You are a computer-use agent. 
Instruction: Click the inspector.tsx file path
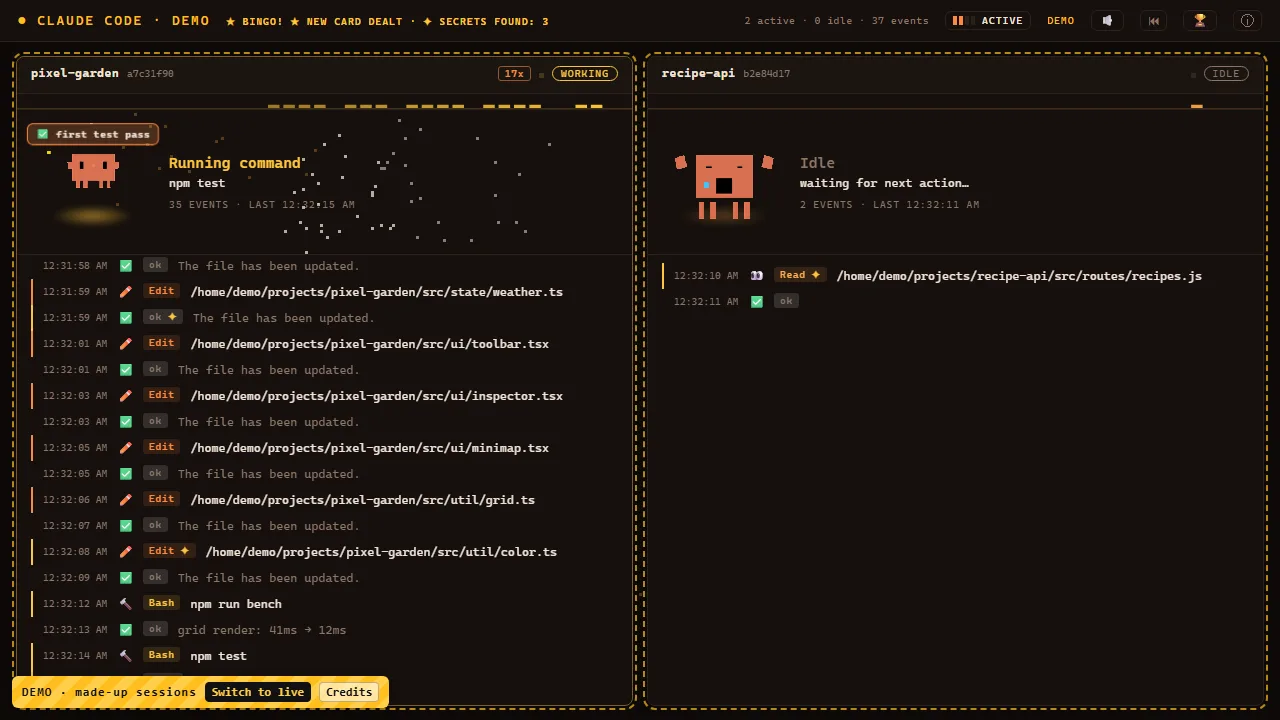[377, 396]
